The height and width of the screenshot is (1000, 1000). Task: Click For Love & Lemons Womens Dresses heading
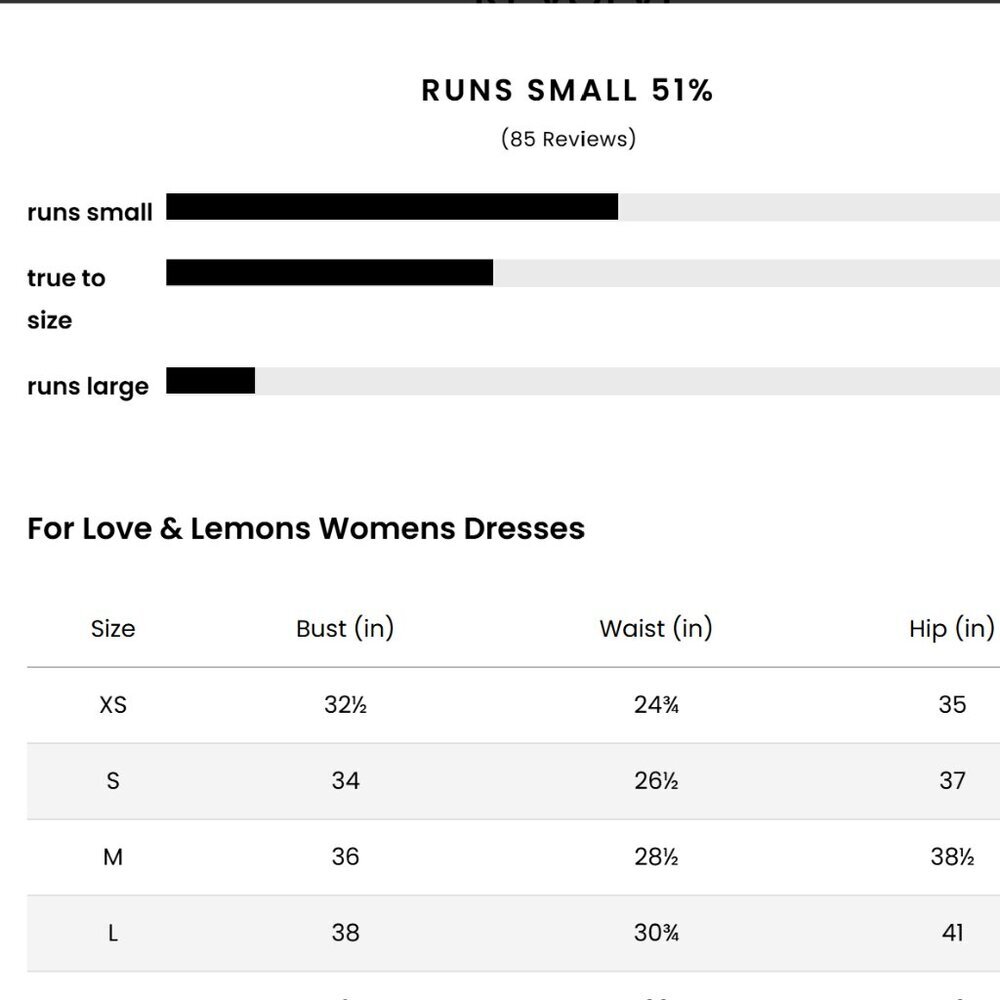pos(306,528)
